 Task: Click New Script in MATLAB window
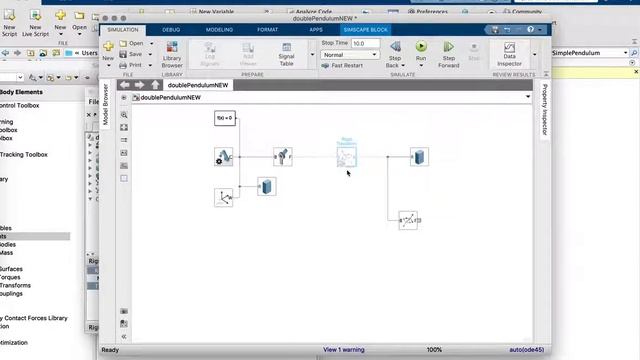point(9,23)
